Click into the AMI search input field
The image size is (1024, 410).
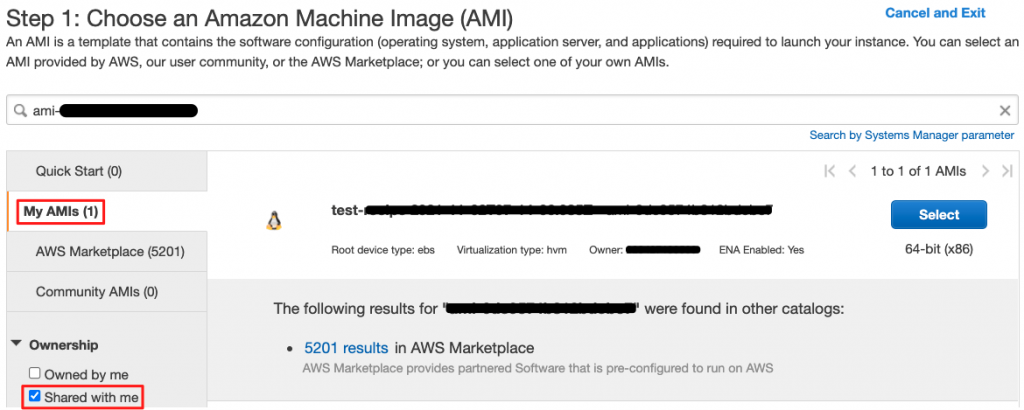(512, 110)
